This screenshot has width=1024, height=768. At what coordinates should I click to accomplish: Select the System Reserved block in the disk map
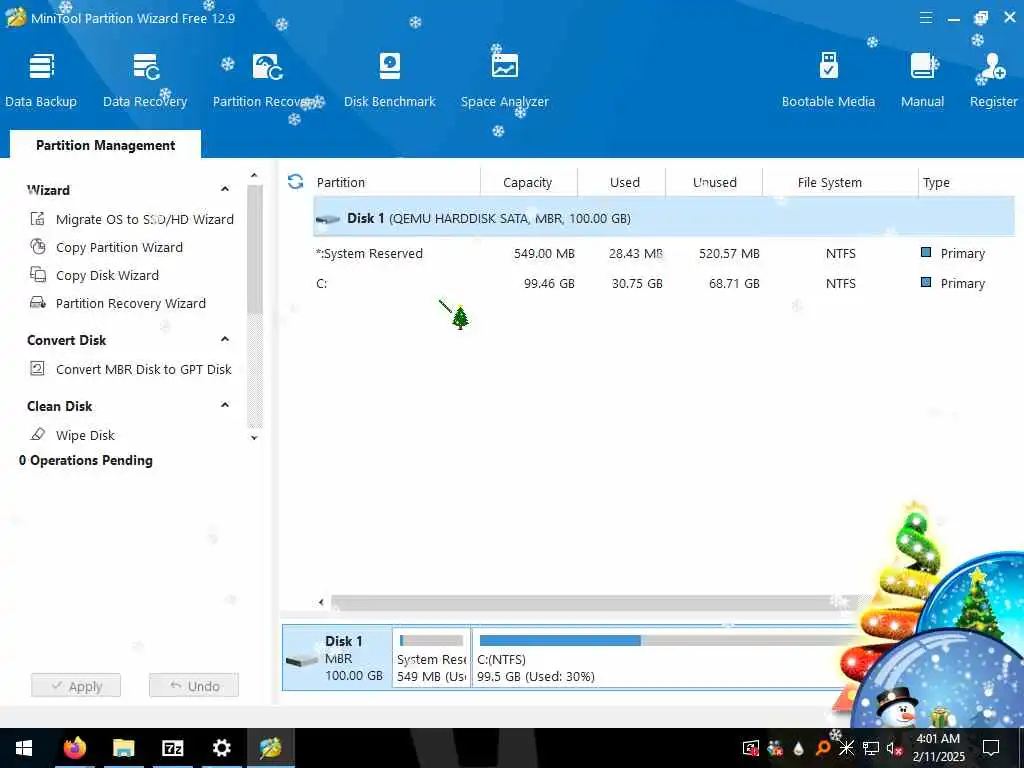[431, 658]
